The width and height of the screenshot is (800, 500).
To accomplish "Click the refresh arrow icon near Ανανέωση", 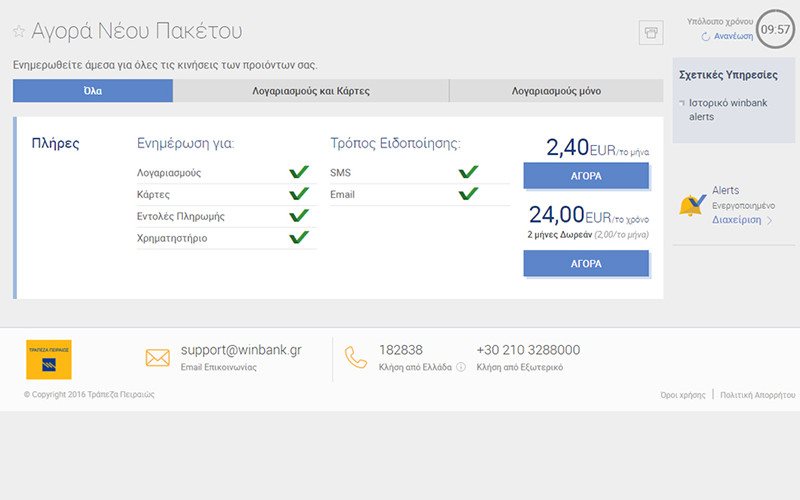I will pyautogui.click(x=706, y=37).
